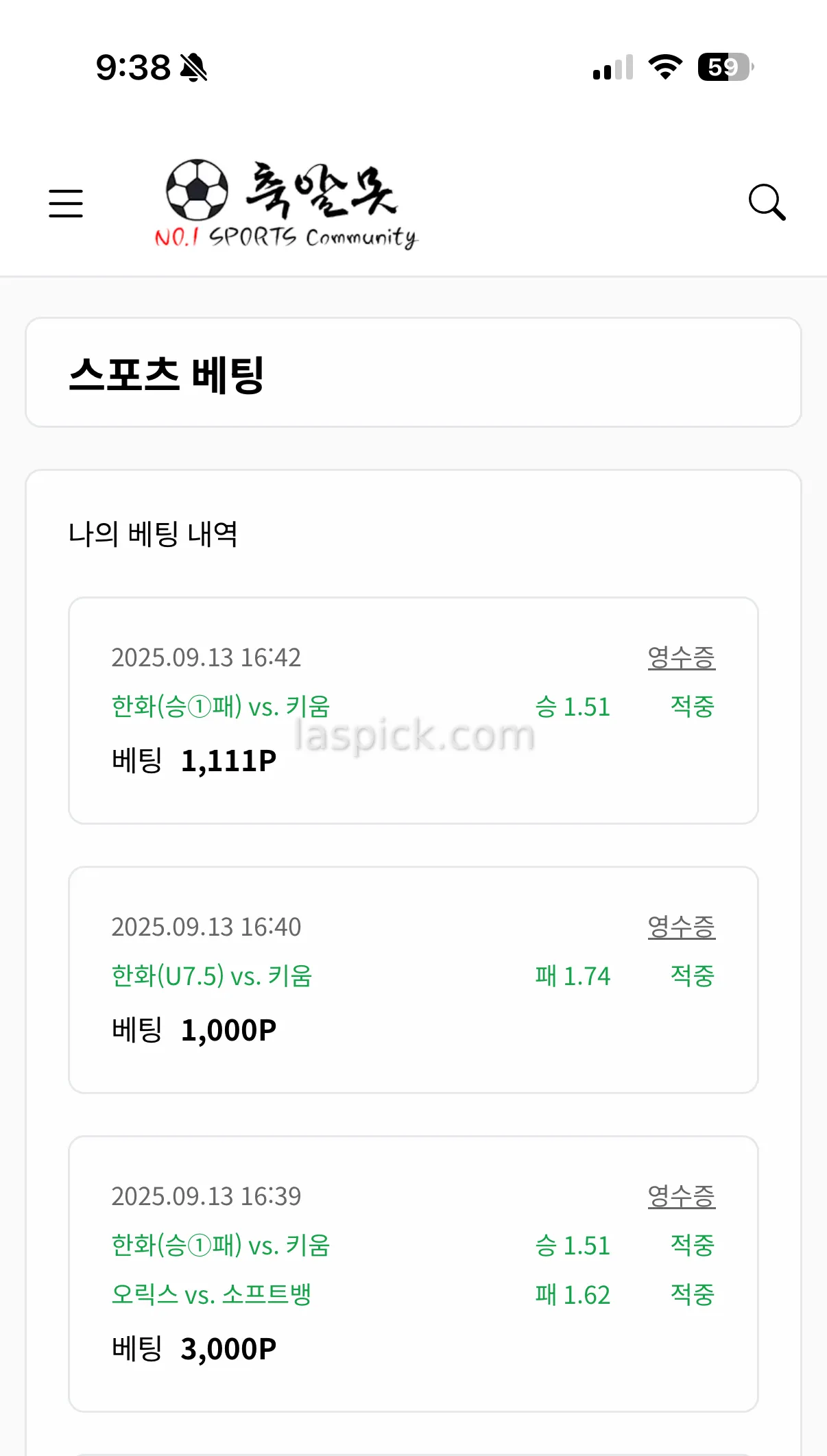Screen dimensions: 827x1456
Task: Tap the 나의 베팅 내역 section title
Action: (153, 534)
